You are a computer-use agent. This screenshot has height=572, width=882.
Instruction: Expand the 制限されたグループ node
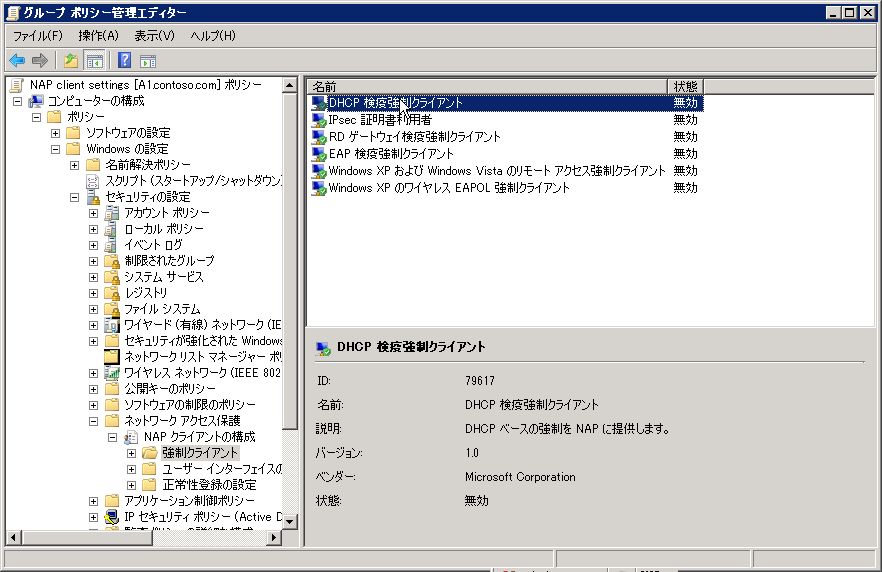tap(93, 262)
